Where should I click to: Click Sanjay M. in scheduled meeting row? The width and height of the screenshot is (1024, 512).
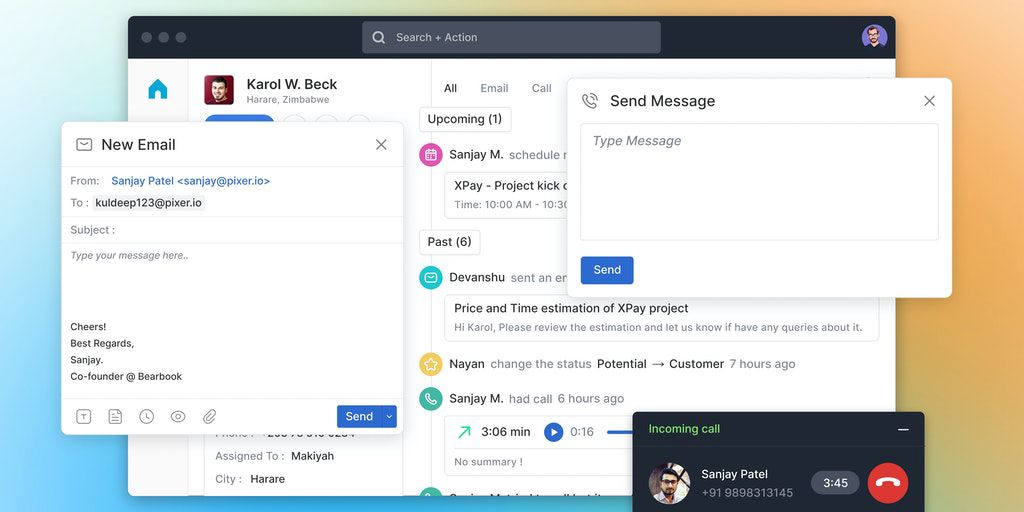[476, 155]
